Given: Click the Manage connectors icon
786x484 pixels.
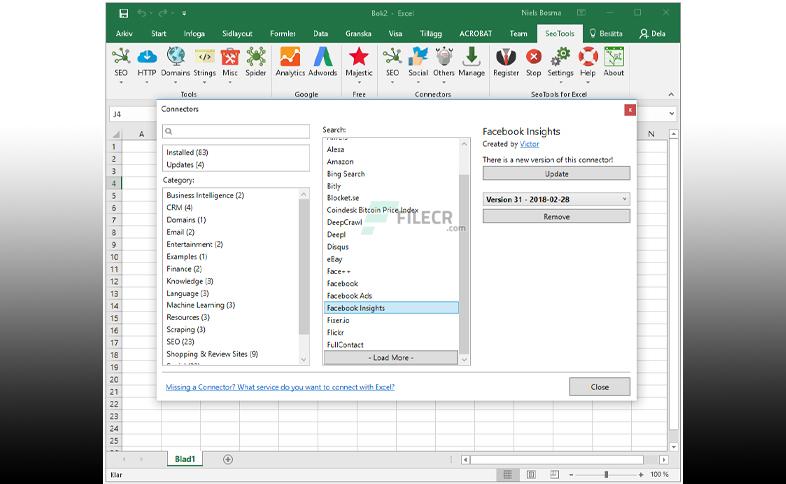Looking at the screenshot, I should [471, 57].
